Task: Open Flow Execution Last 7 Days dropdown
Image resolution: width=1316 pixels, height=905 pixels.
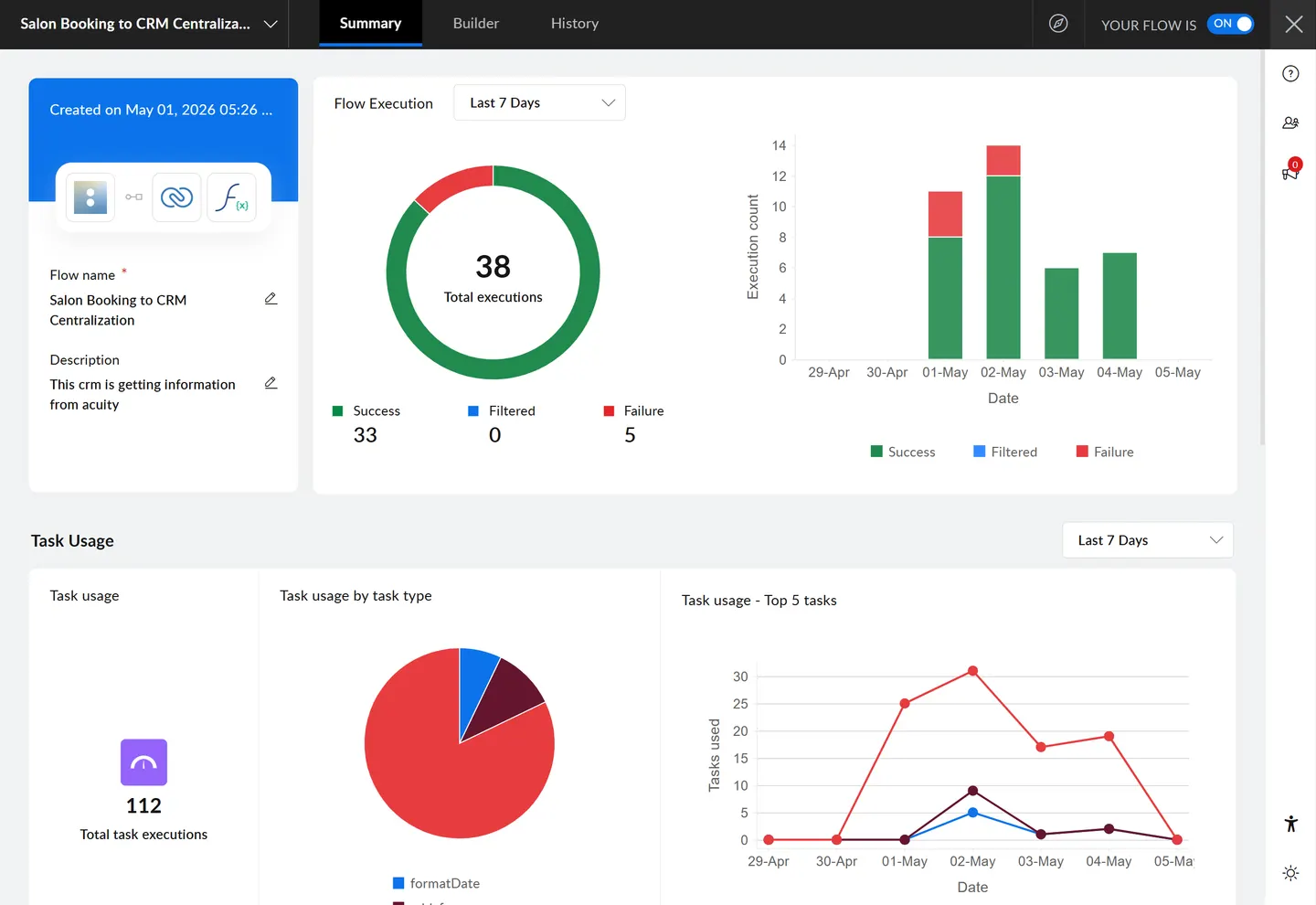Action: [539, 102]
